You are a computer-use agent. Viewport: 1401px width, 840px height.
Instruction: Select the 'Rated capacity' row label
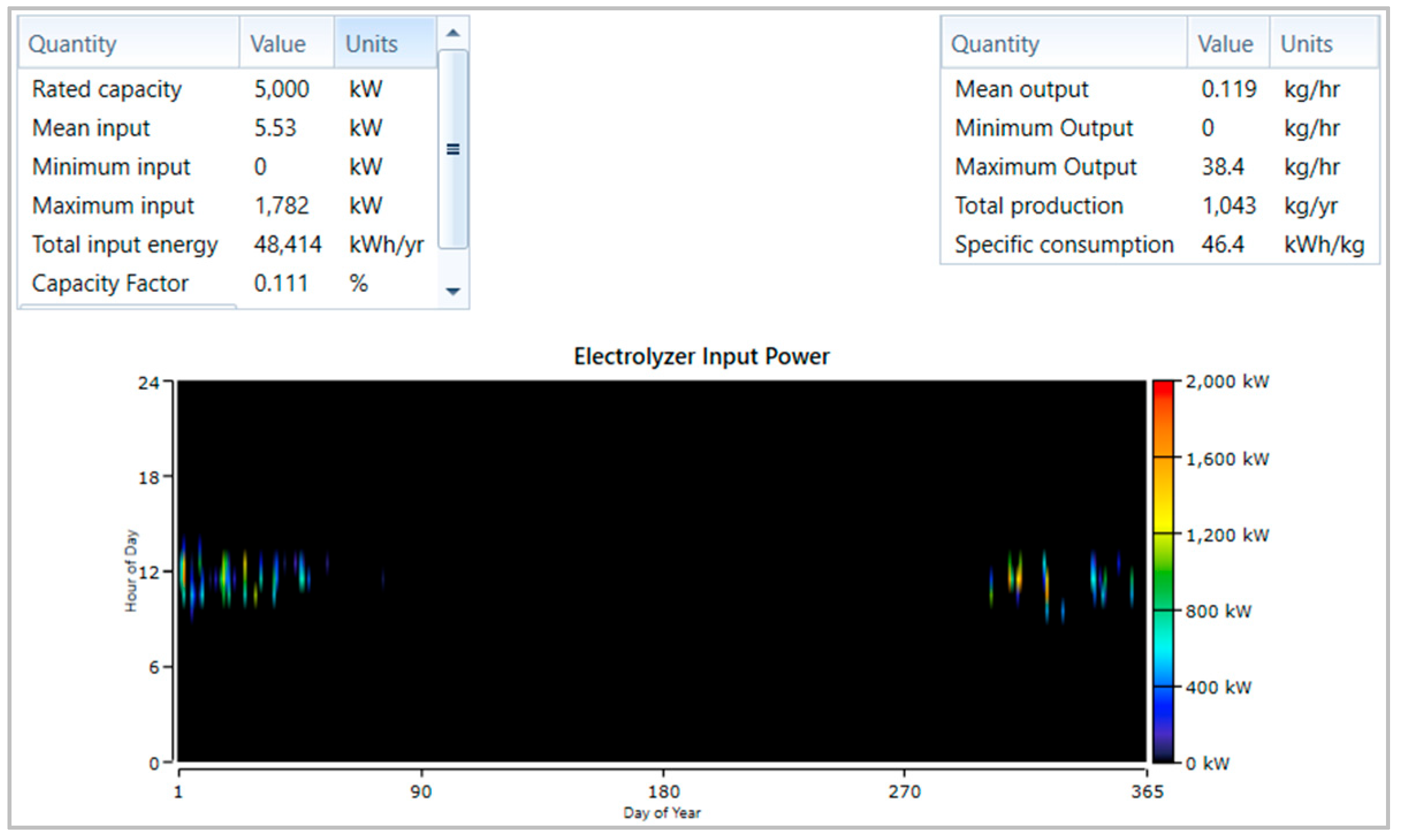pyautogui.click(x=107, y=89)
